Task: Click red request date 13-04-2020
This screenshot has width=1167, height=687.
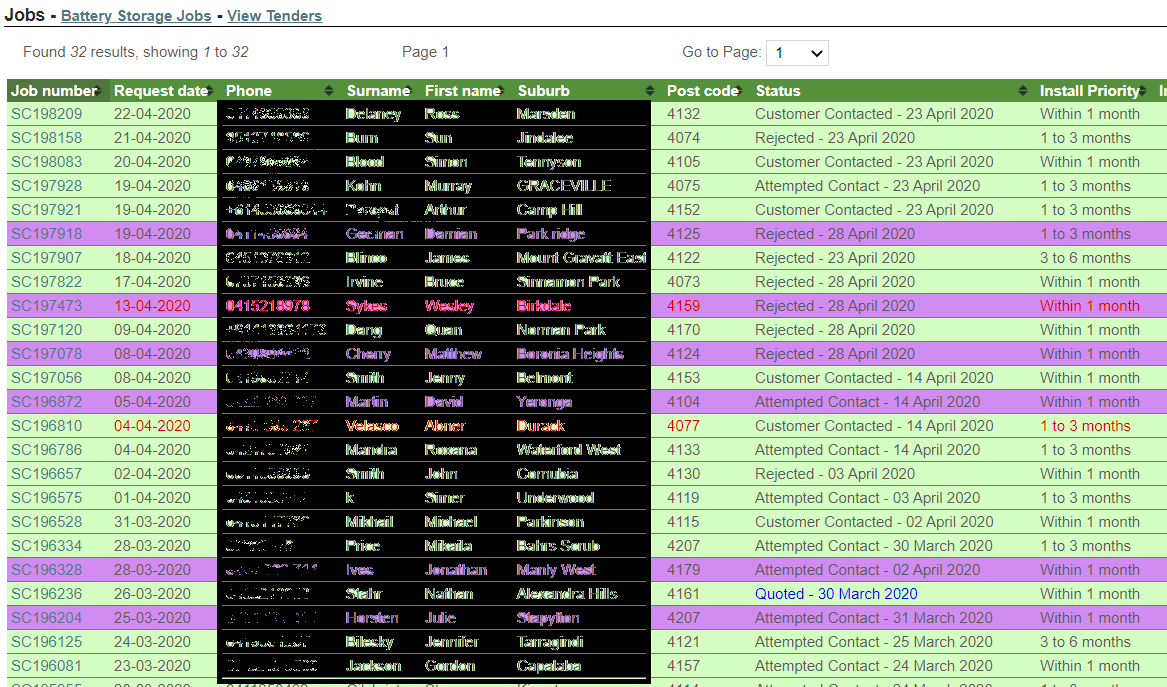Action: [153, 306]
